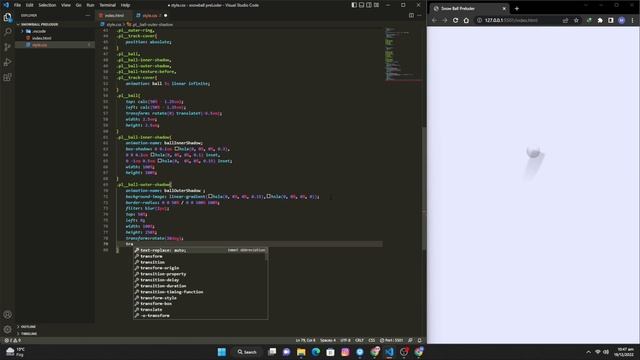Open the Explorer view in activity bar

(7, 18)
